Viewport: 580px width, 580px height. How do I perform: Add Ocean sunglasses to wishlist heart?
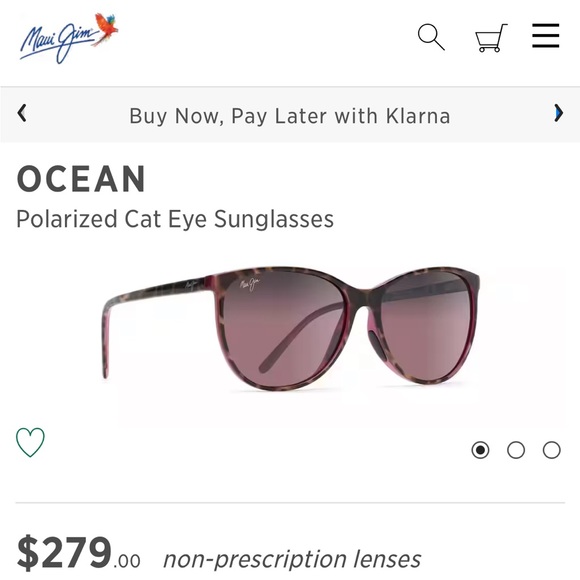(30, 442)
